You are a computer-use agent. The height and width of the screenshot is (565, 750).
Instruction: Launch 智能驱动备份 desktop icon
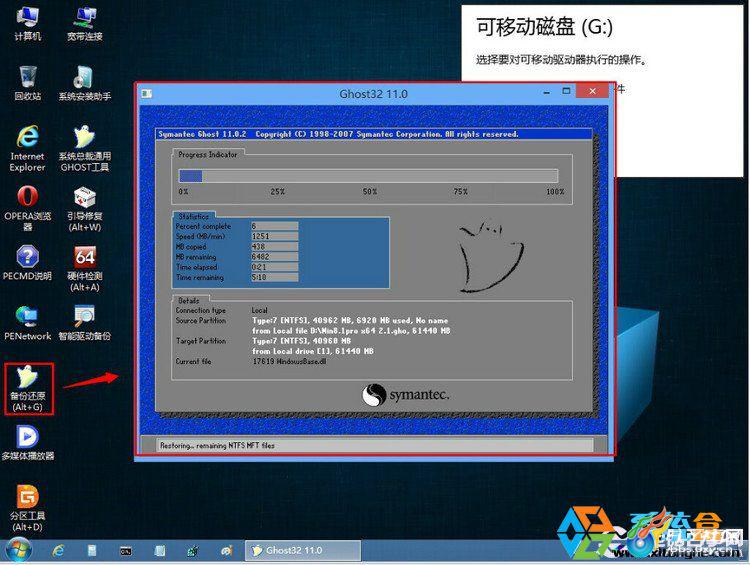coord(85,323)
